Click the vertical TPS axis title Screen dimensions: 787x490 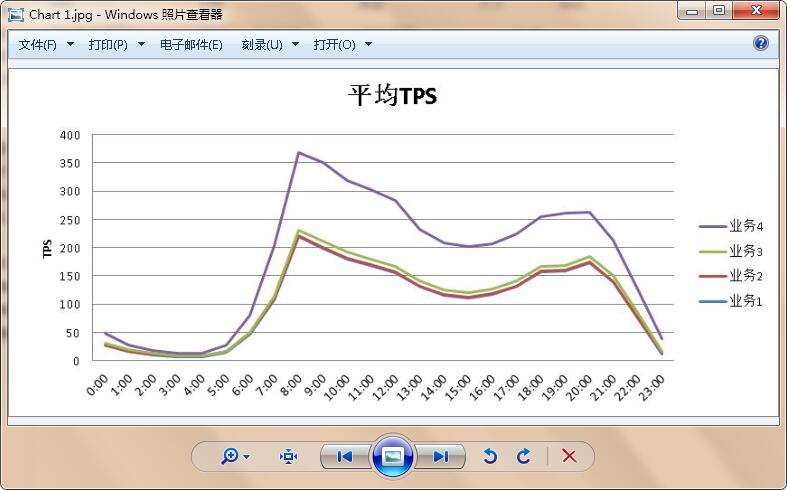click(x=47, y=249)
